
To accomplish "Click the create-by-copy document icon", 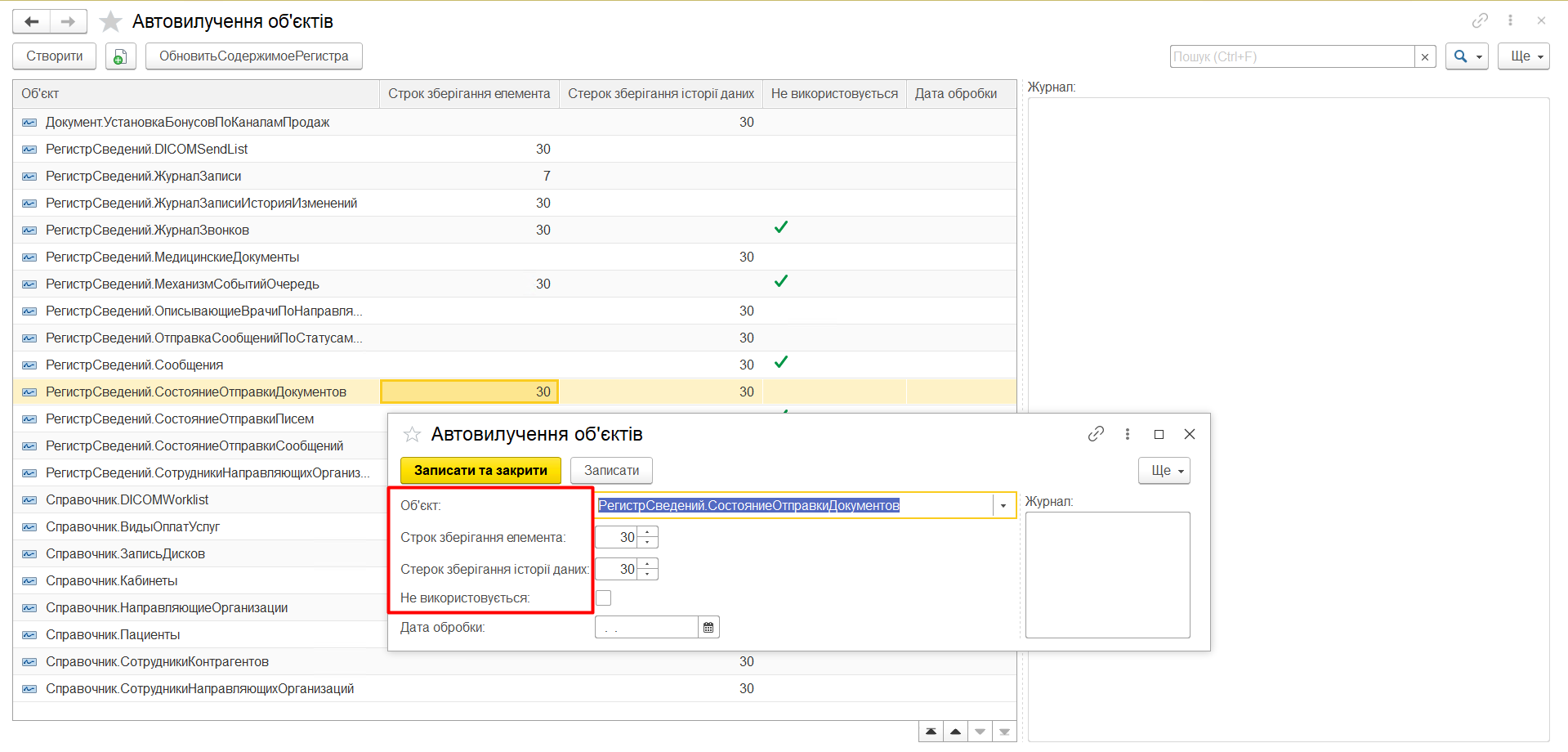I will click(x=120, y=56).
